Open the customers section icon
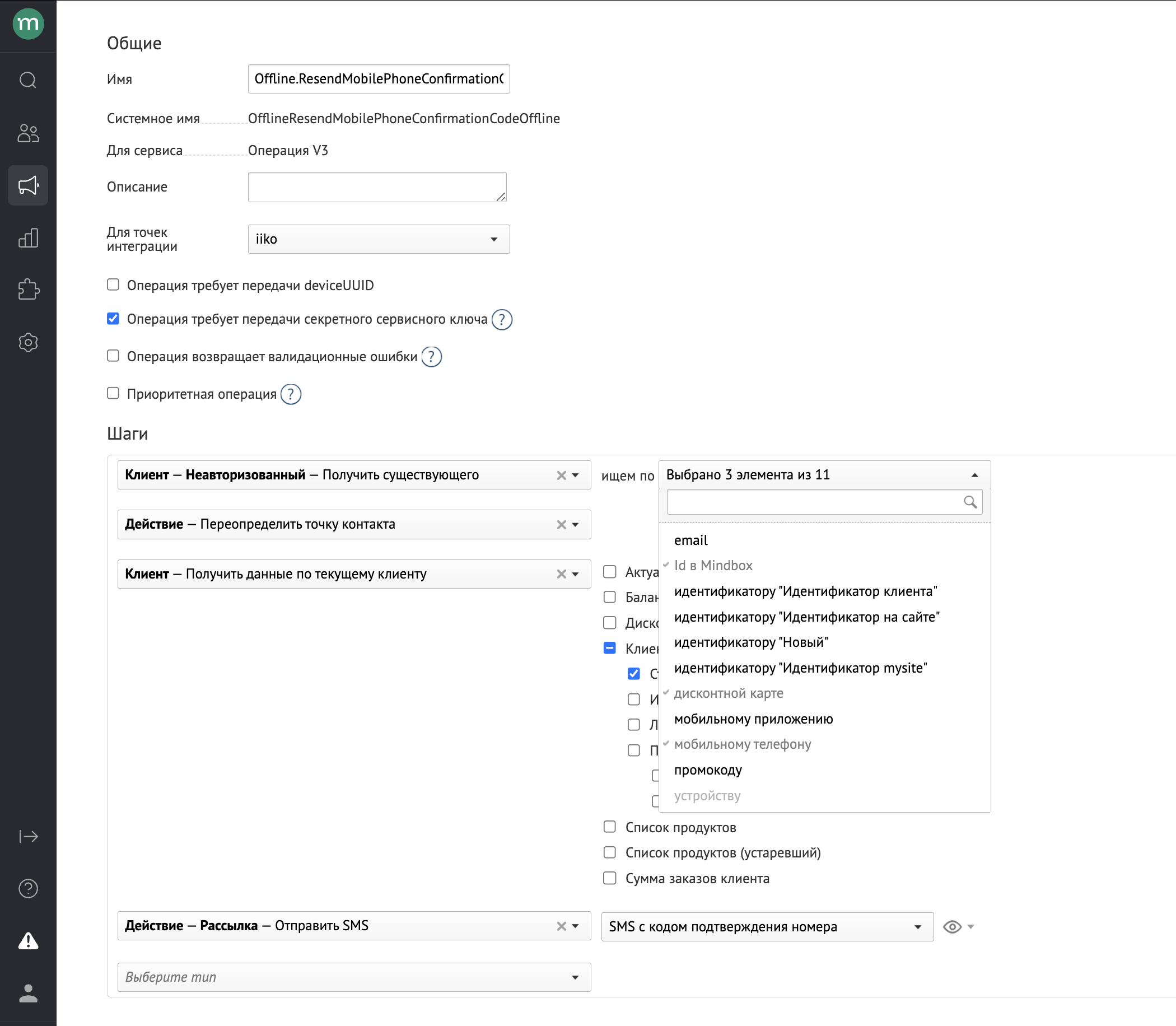Viewport: 1176px width, 1026px height. click(x=28, y=133)
